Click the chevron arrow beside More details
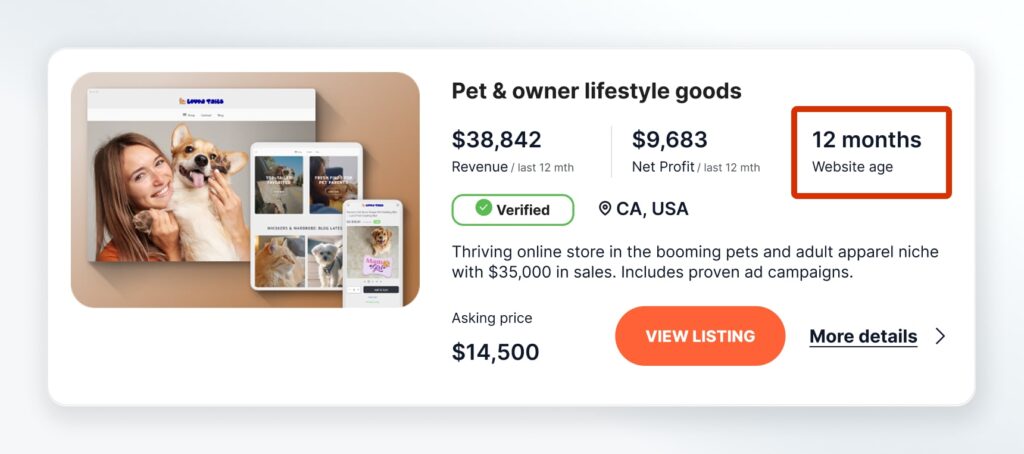Screen dimensions: 1024x454 [x=940, y=336]
